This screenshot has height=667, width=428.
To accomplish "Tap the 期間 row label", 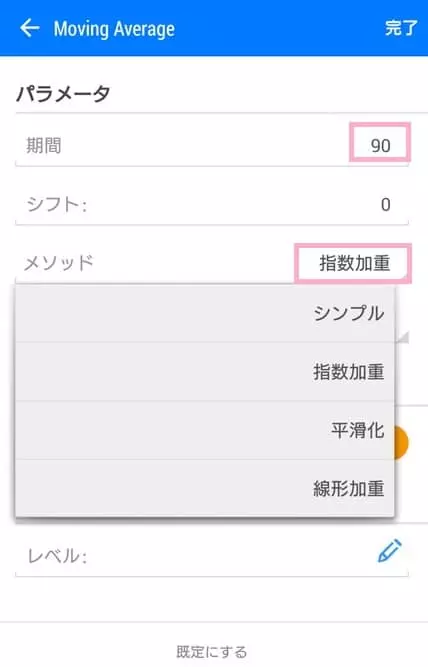I will (x=44, y=145).
